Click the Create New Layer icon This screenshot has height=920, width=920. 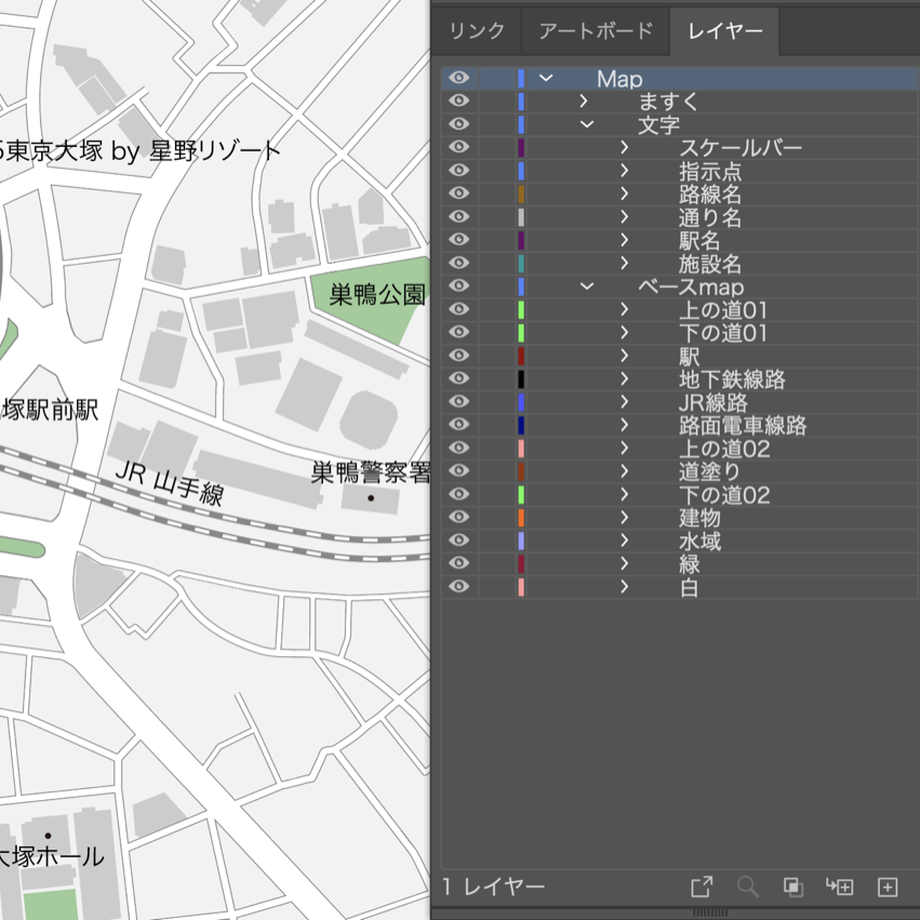click(887, 887)
